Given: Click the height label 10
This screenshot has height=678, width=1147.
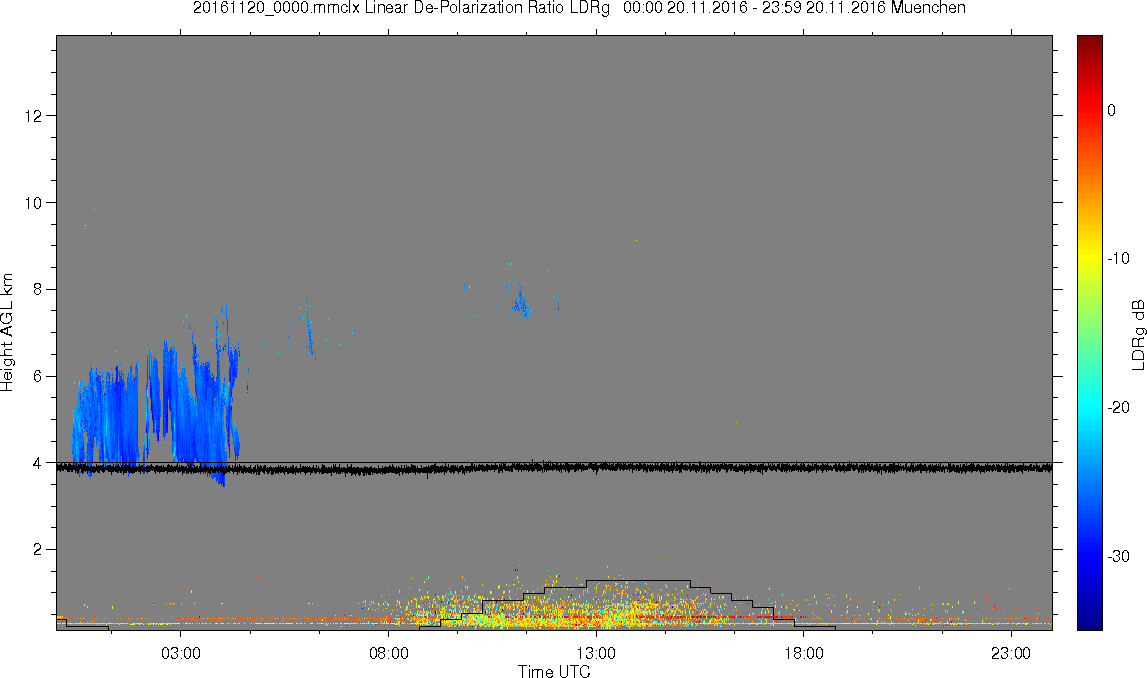Looking at the screenshot, I should (33, 203).
